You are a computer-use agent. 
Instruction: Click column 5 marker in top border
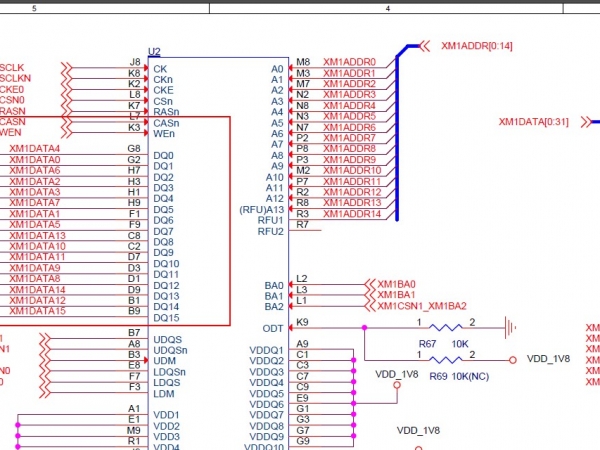point(35,8)
